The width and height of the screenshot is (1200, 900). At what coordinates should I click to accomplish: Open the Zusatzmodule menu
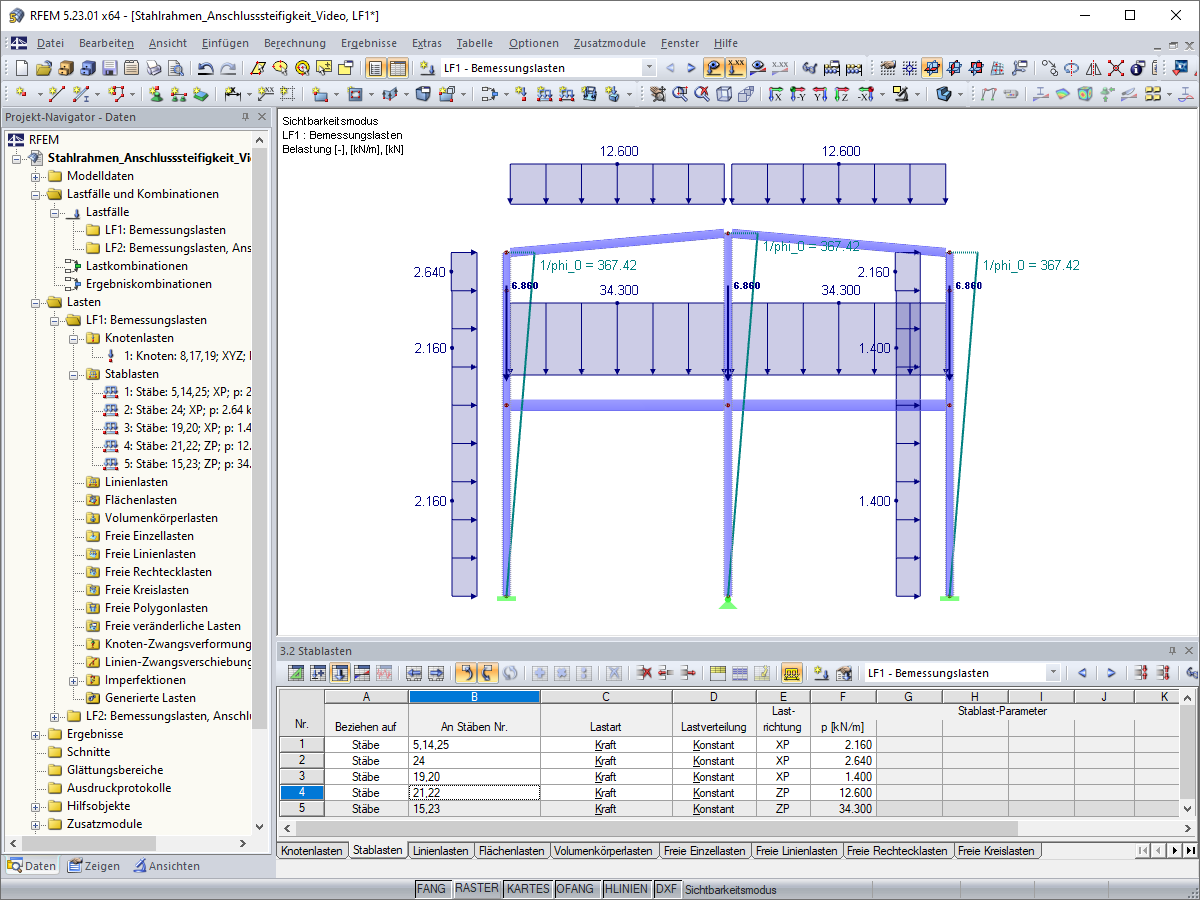point(609,43)
